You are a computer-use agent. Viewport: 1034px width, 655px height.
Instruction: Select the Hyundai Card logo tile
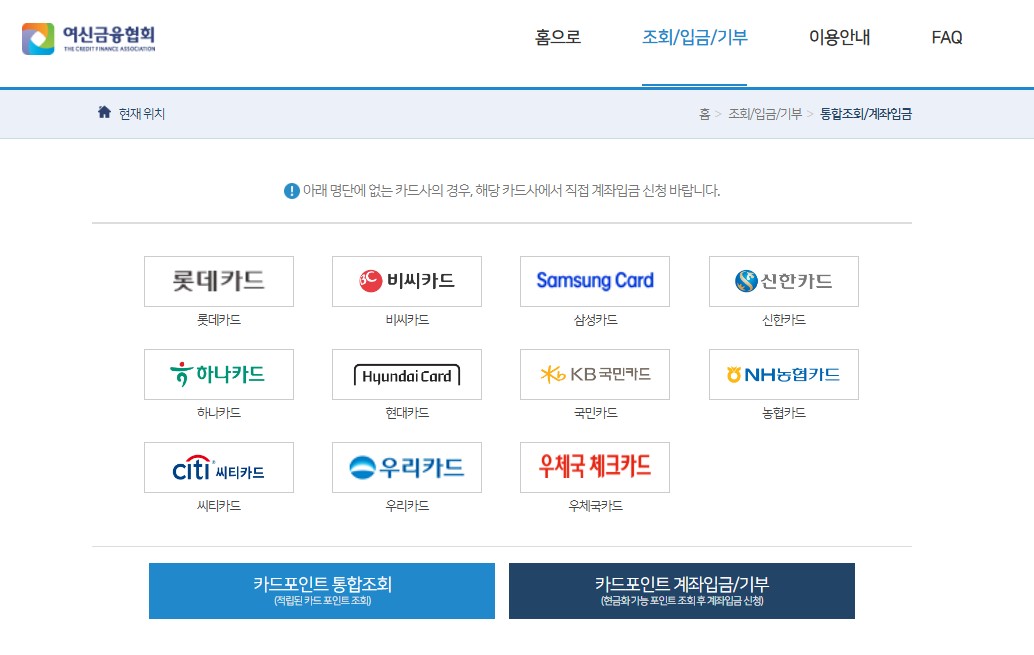pos(407,374)
